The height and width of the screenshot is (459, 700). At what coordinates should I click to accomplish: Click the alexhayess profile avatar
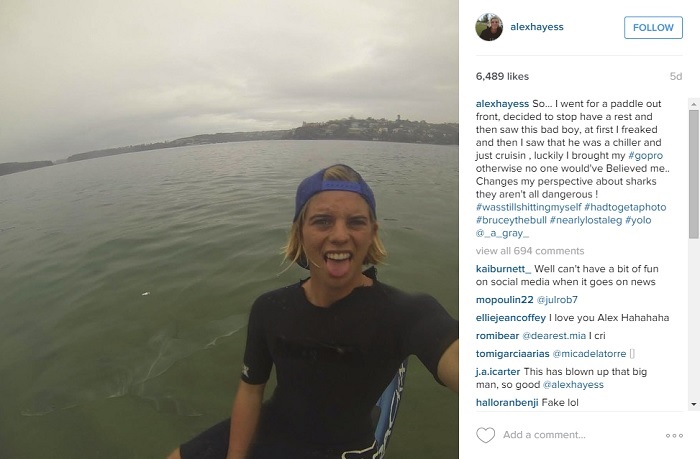(x=489, y=27)
